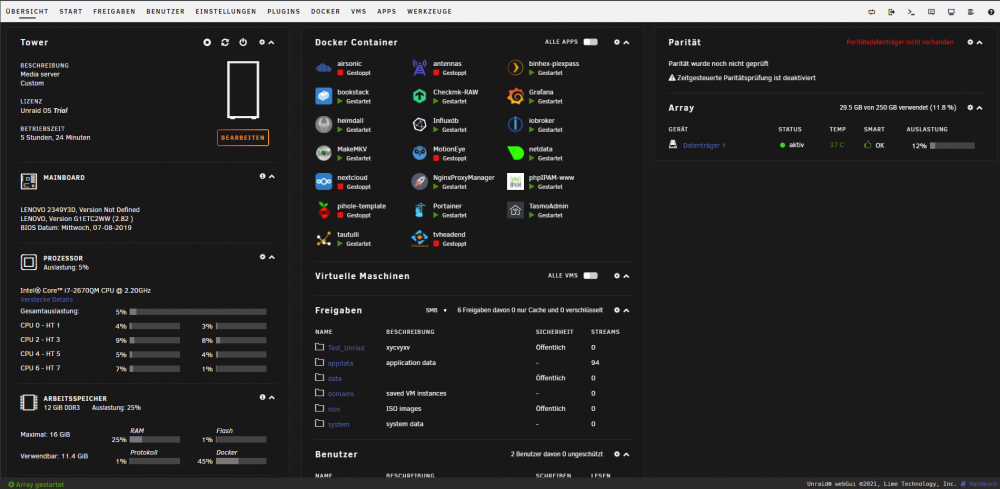Click the RAM usage bar
Viewport: 1000px width, 489px height.
(154, 440)
